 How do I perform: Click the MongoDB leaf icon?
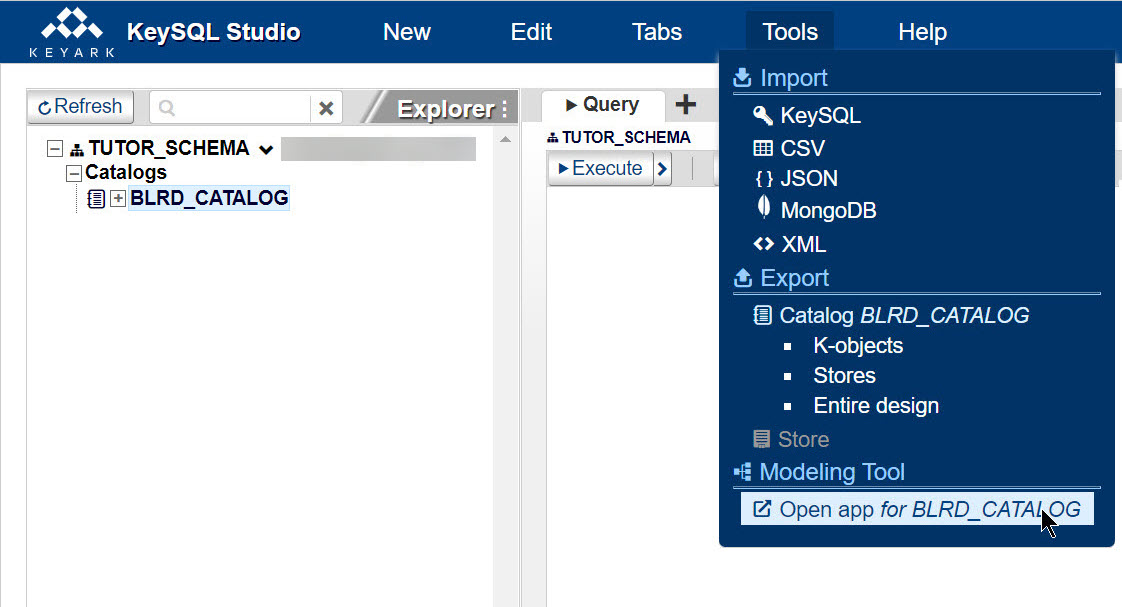tap(764, 207)
